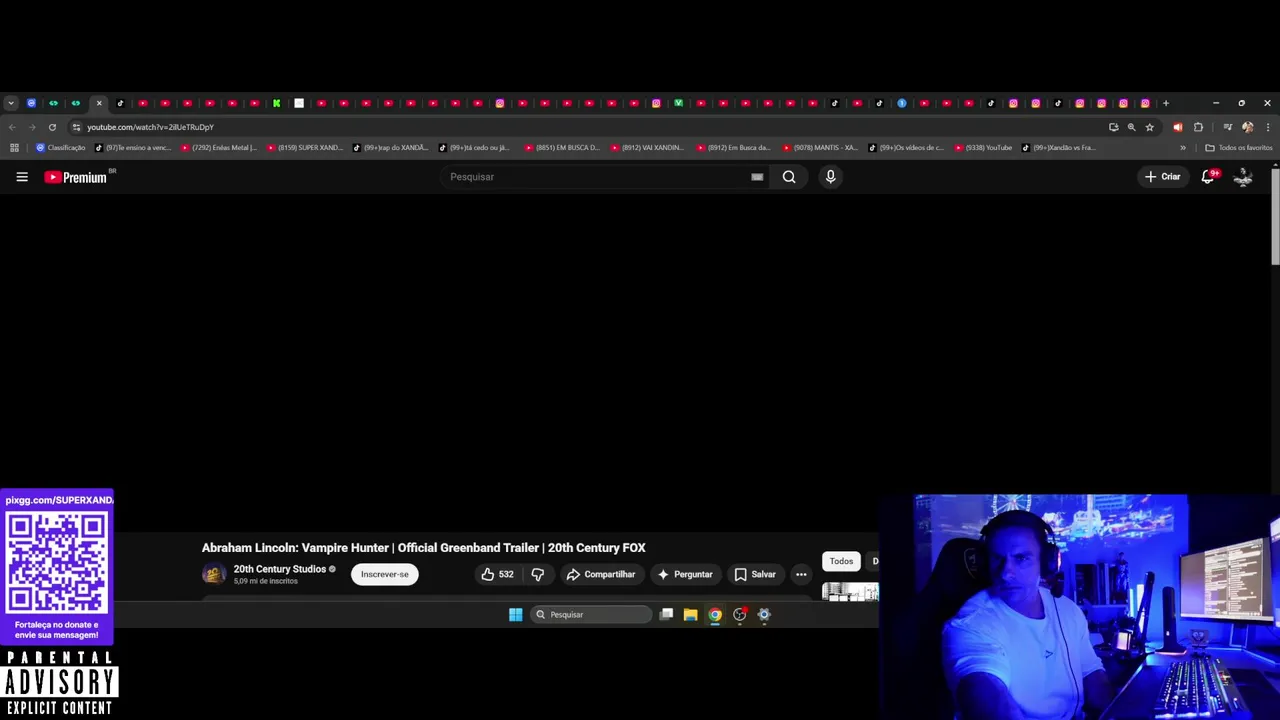Open File Explorer from the taskbar
This screenshot has height=720, width=1280.
point(690,615)
